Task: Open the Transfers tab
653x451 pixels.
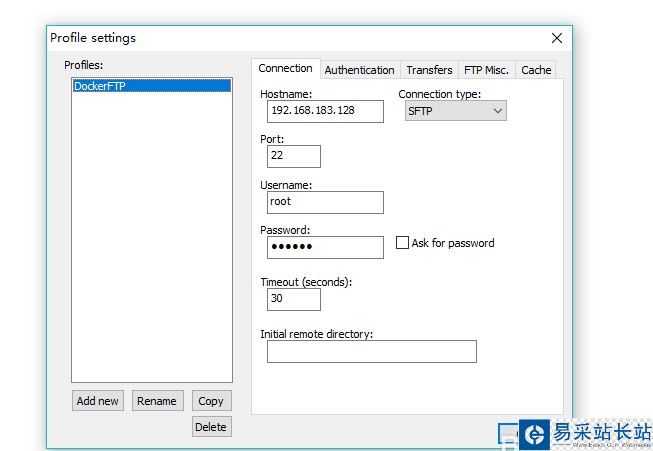Action: tap(429, 70)
